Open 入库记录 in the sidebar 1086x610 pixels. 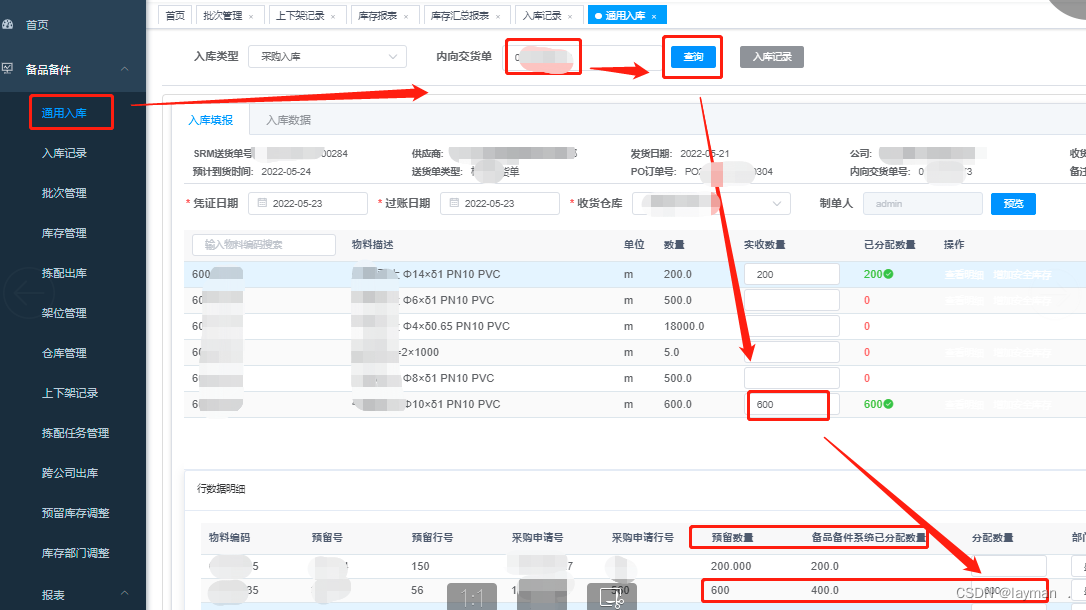[x=64, y=153]
